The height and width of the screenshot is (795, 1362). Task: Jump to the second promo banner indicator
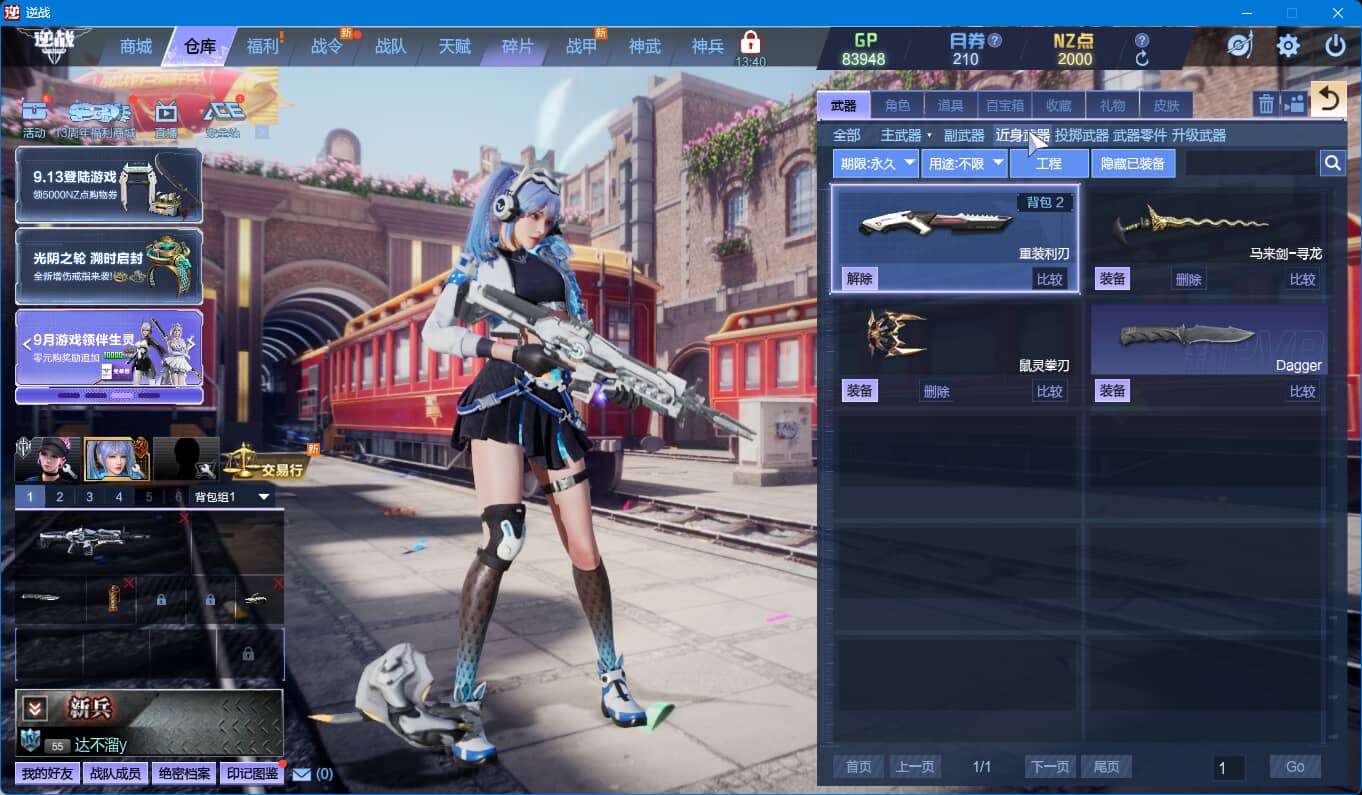[98, 395]
